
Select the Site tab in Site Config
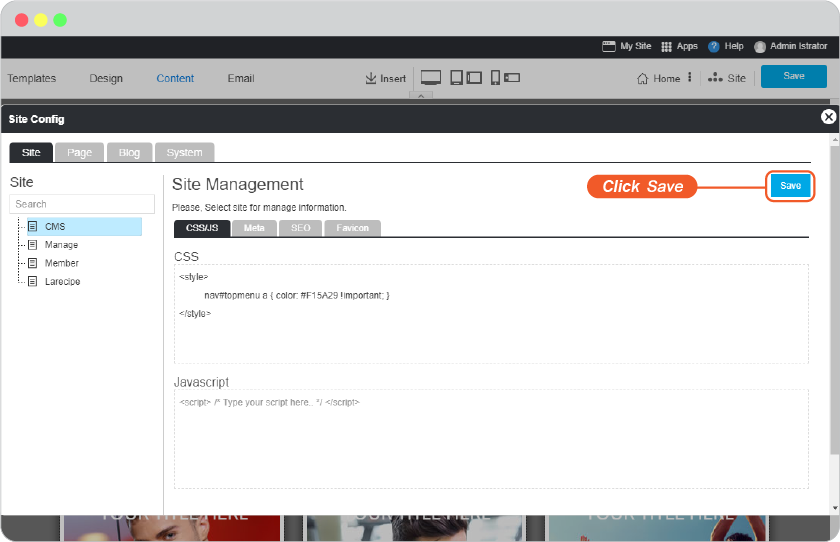(x=31, y=153)
